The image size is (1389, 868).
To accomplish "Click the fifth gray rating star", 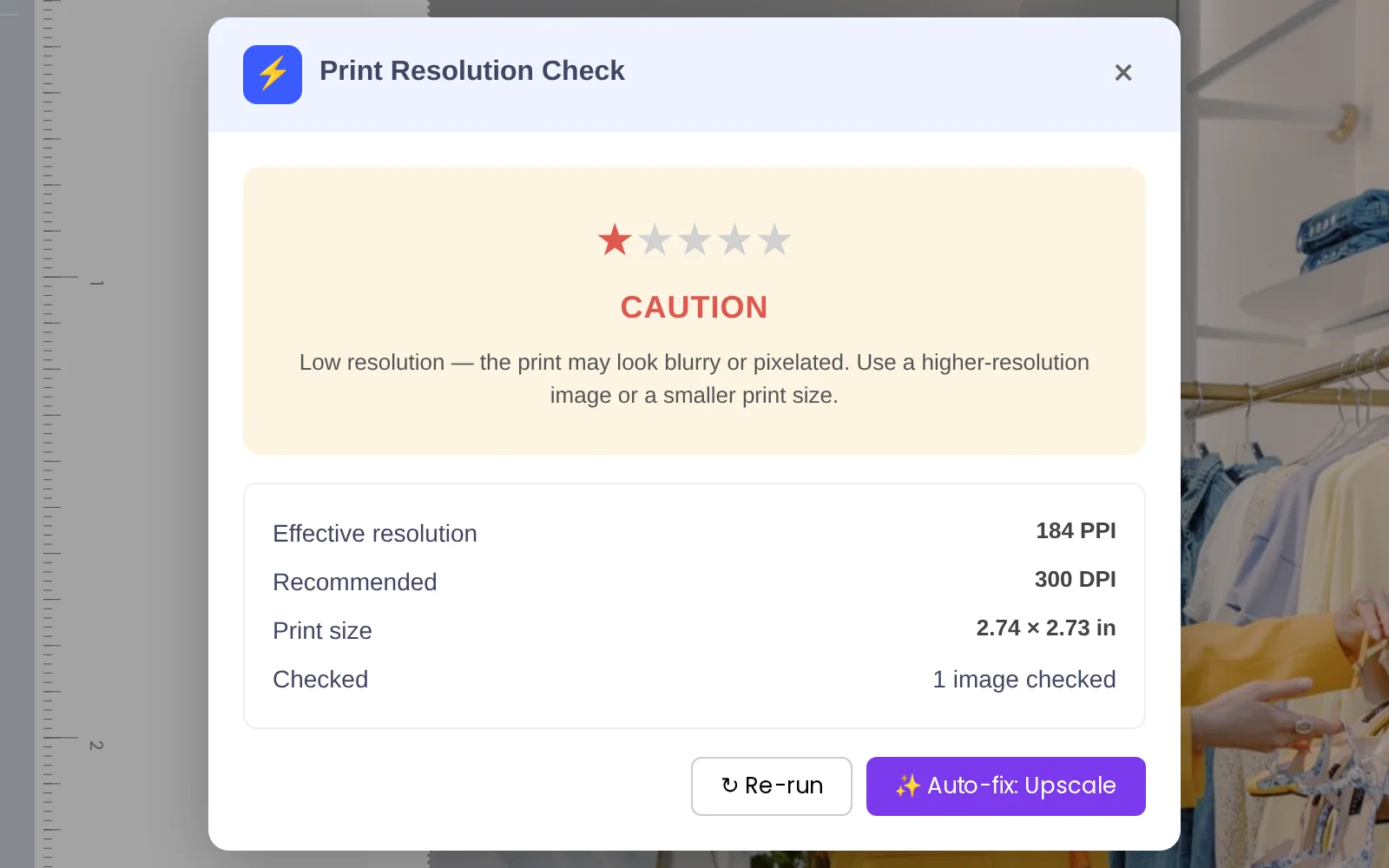I will point(774,240).
